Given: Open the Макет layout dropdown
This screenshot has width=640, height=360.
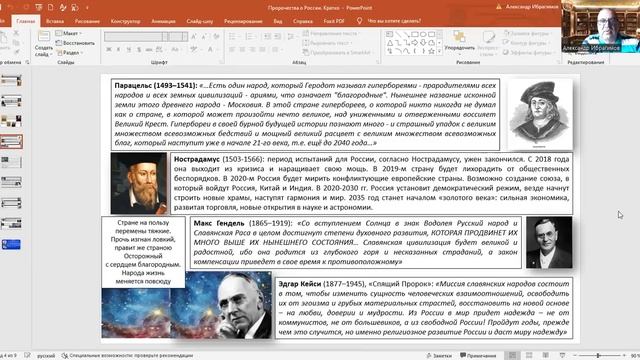Looking at the screenshot, I should click(69, 33).
